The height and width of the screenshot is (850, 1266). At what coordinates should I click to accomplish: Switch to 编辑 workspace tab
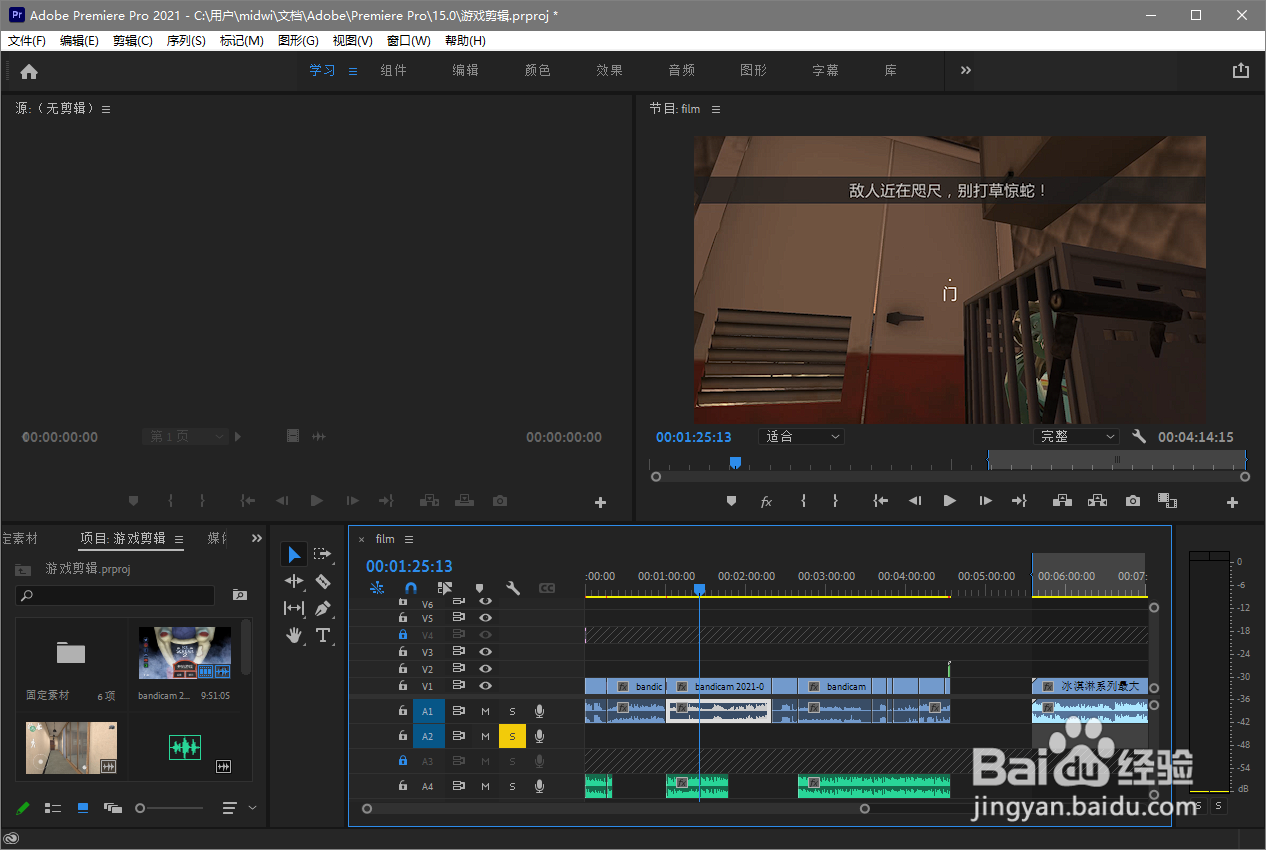tap(465, 70)
